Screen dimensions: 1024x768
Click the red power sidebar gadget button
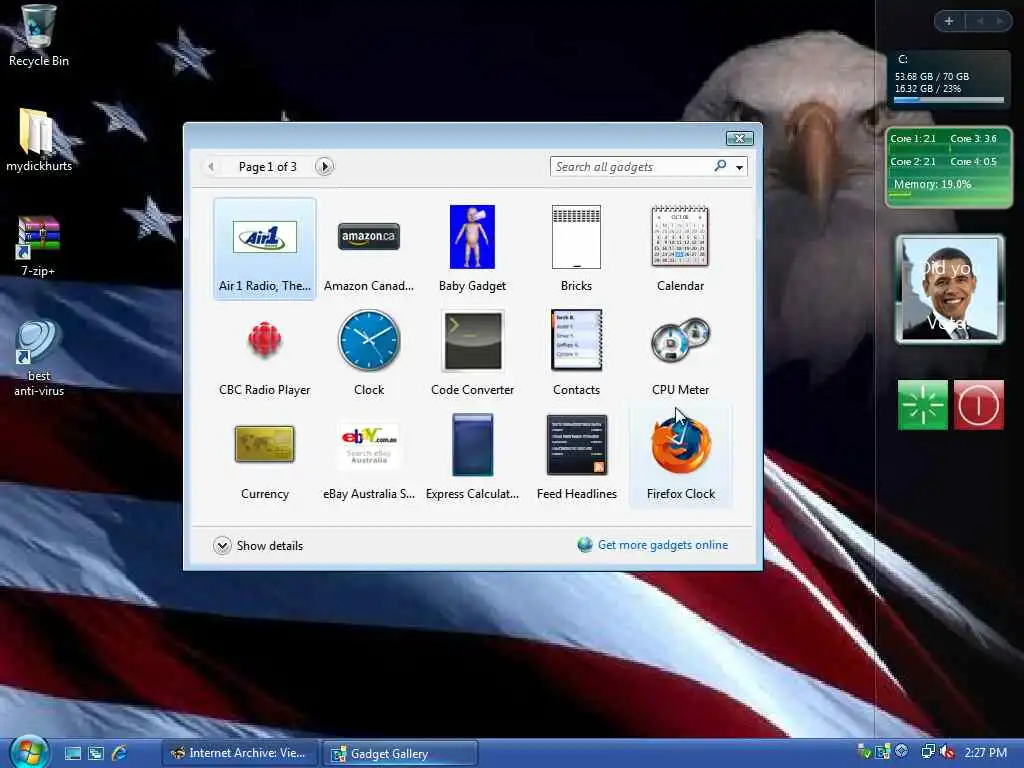[x=978, y=405]
